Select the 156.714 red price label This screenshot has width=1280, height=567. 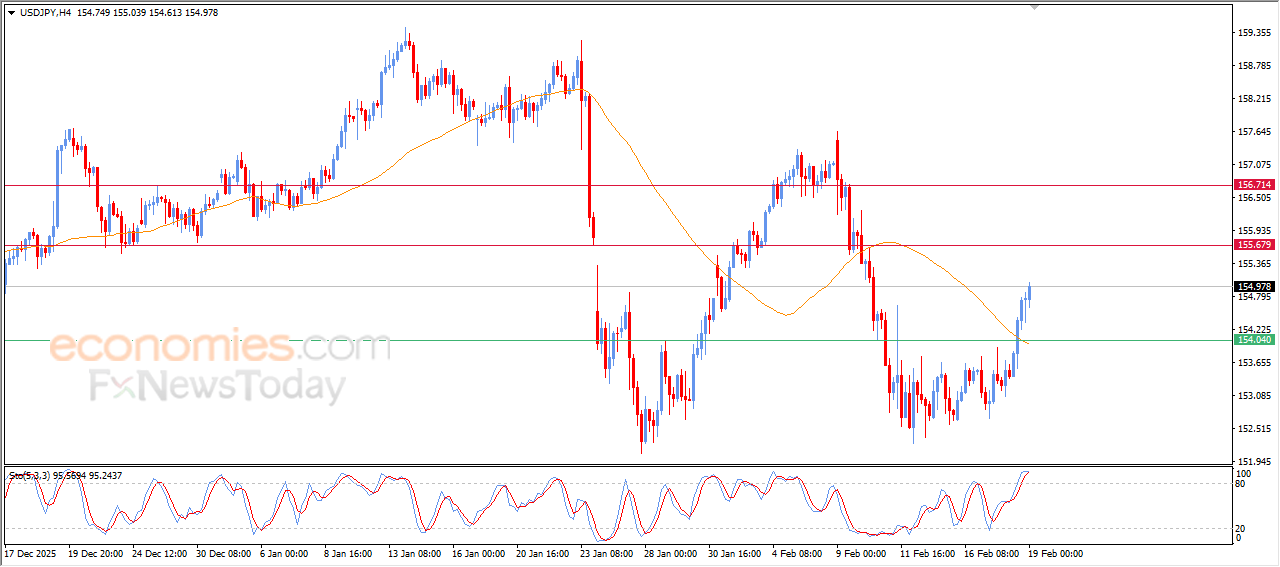pos(1253,185)
